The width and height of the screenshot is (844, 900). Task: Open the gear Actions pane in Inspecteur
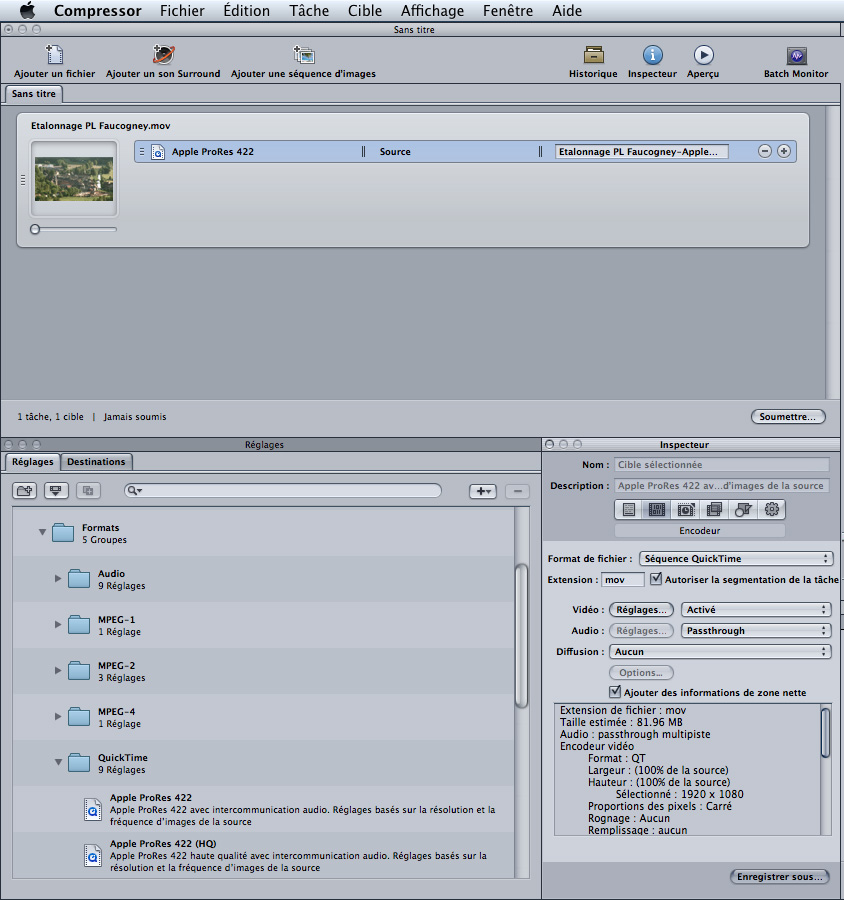click(x=772, y=510)
